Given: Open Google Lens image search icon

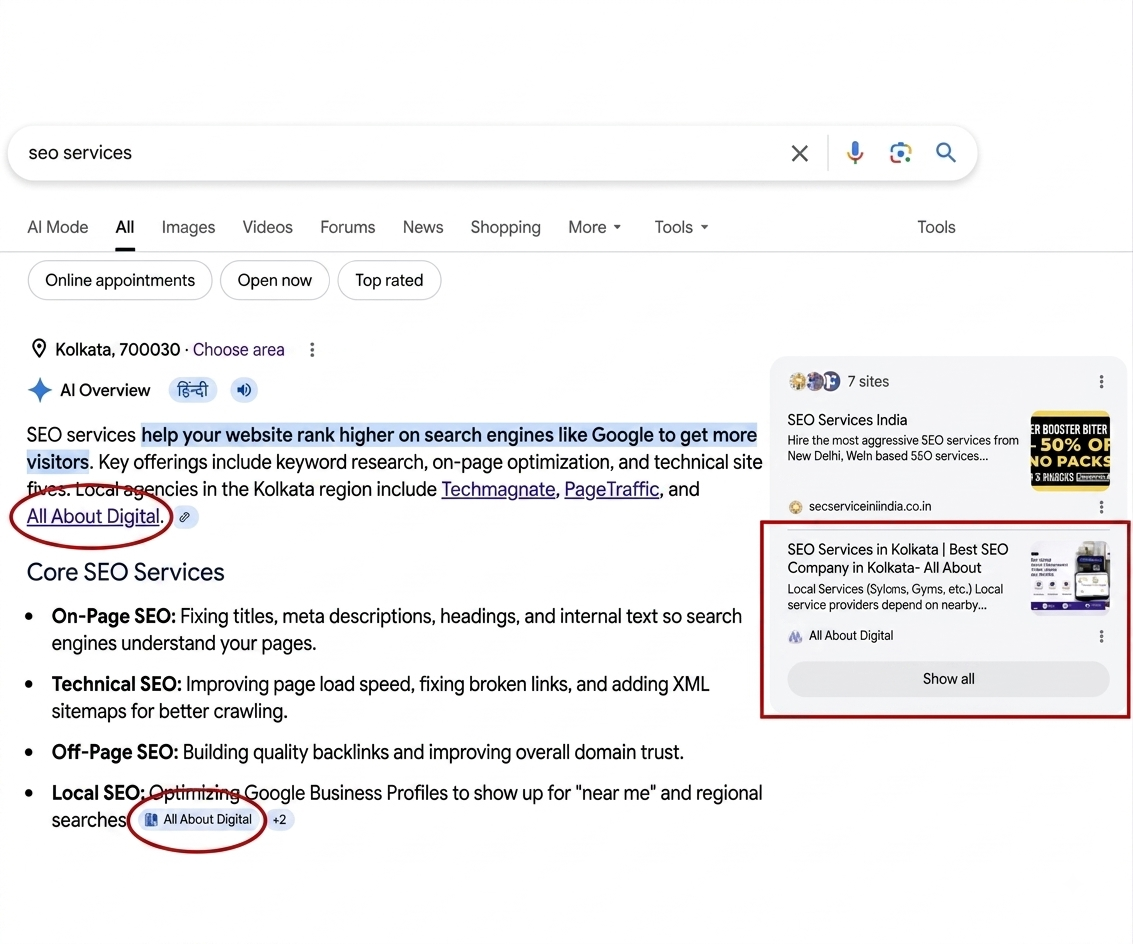Looking at the screenshot, I should click(900, 153).
